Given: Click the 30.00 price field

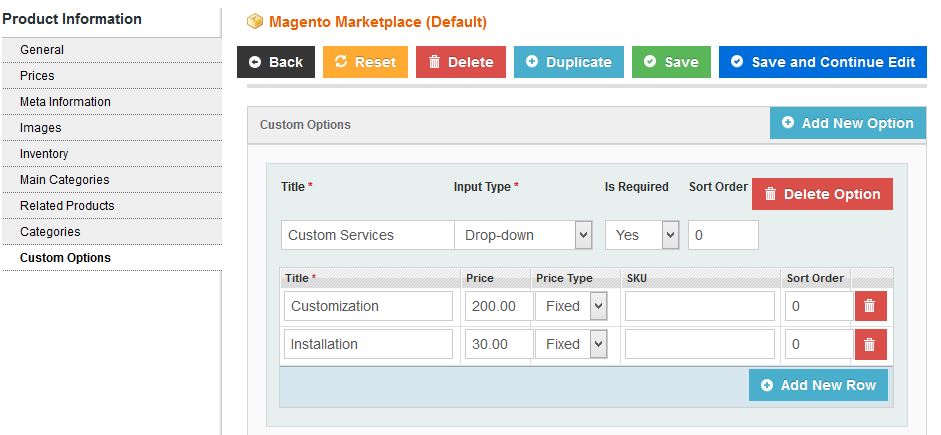Looking at the screenshot, I should [x=499, y=344].
